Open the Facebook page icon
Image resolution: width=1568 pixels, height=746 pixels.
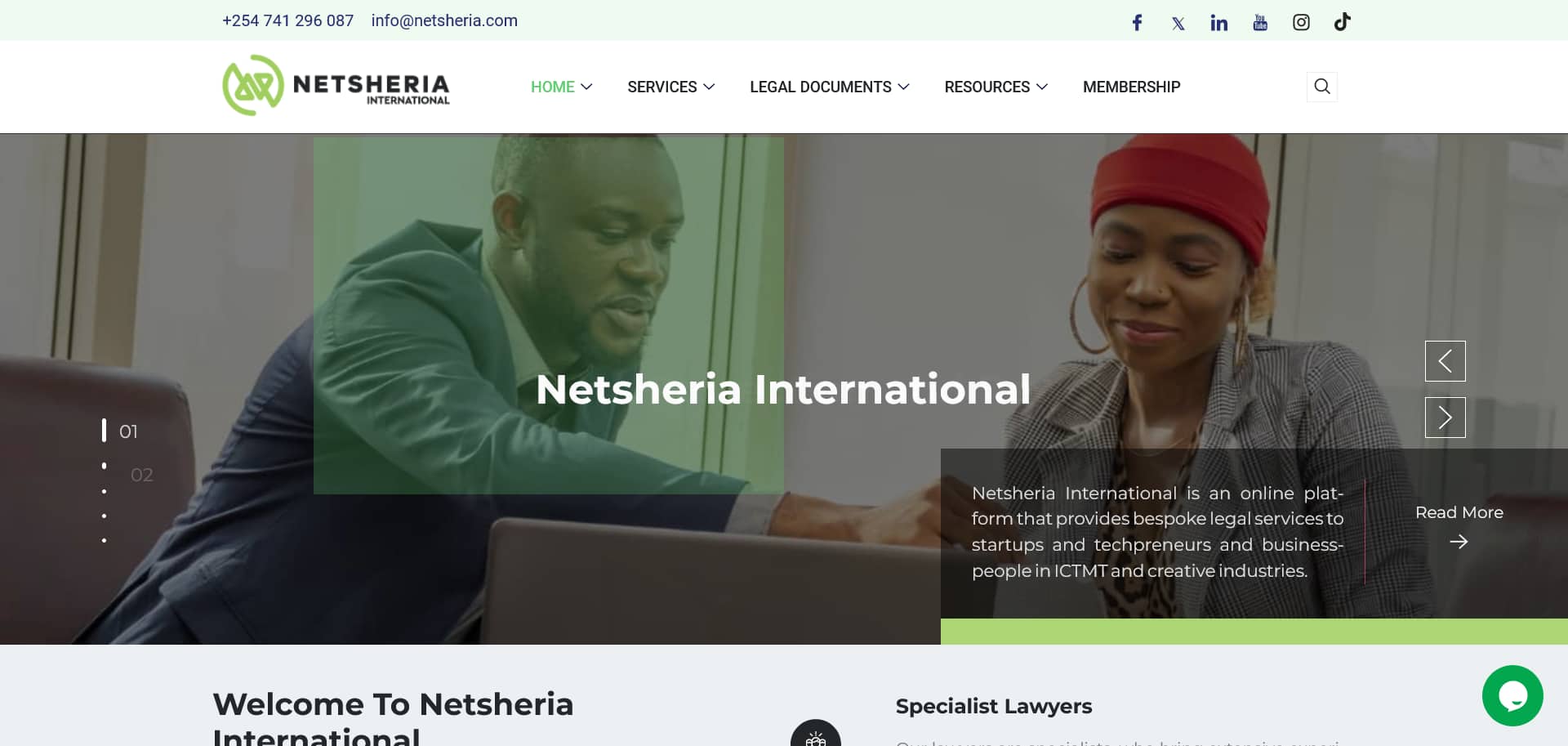1137,22
